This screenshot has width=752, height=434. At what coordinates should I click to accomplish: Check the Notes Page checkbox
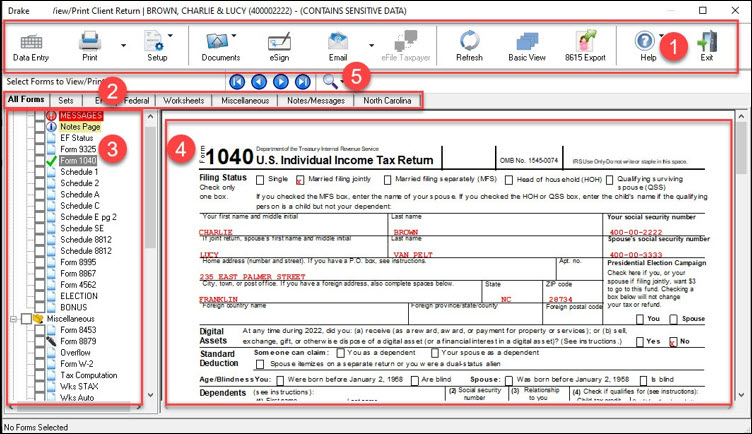(40, 127)
